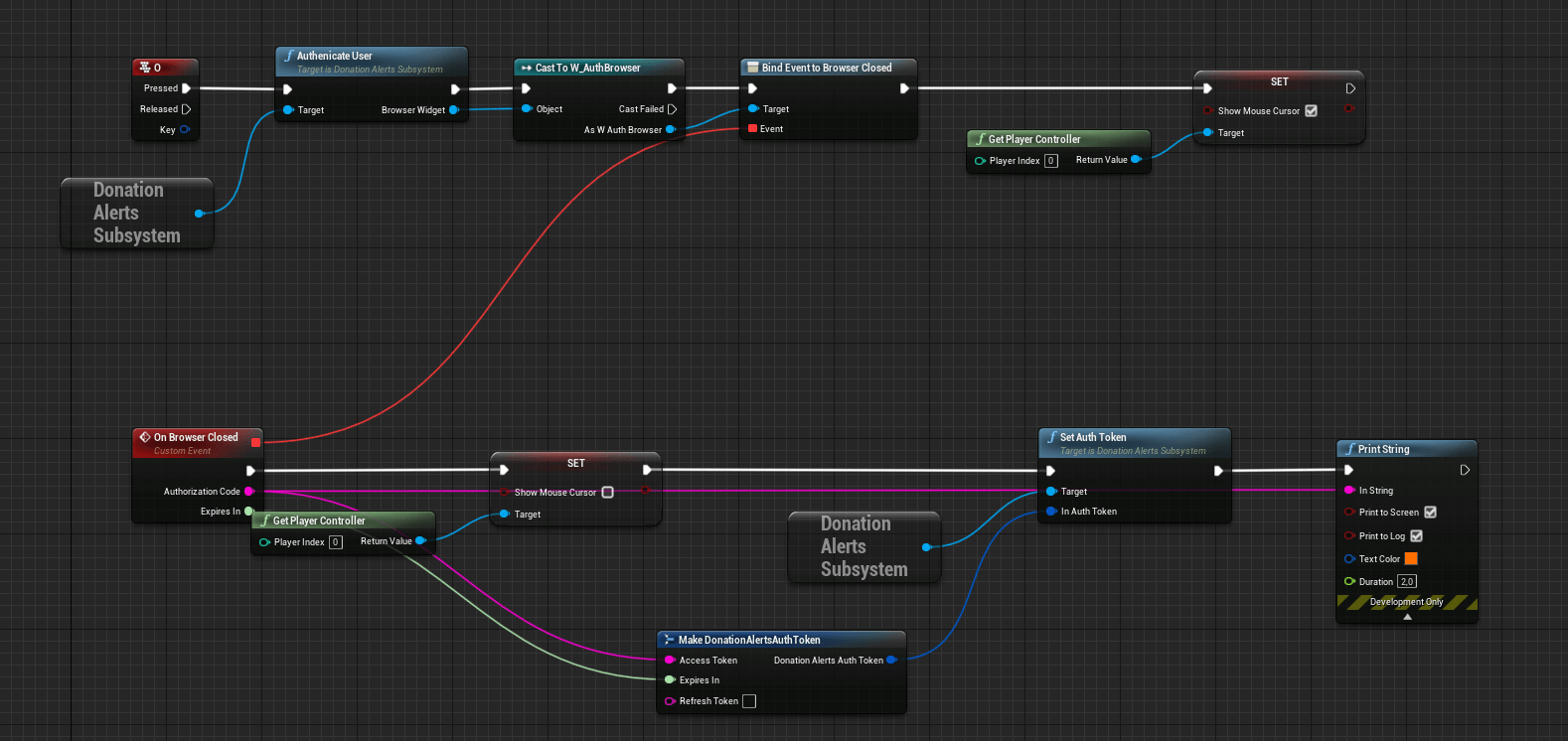
Task: Click the Bind Event to Browser Closed icon
Action: click(x=752, y=68)
